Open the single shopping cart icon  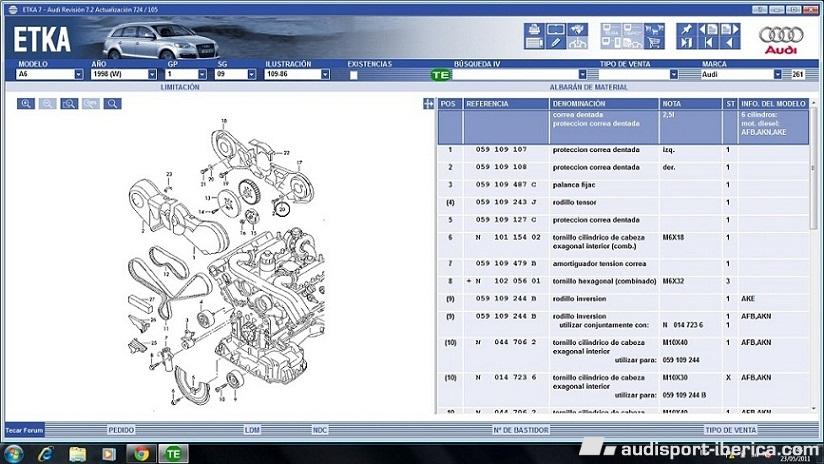pos(654,43)
